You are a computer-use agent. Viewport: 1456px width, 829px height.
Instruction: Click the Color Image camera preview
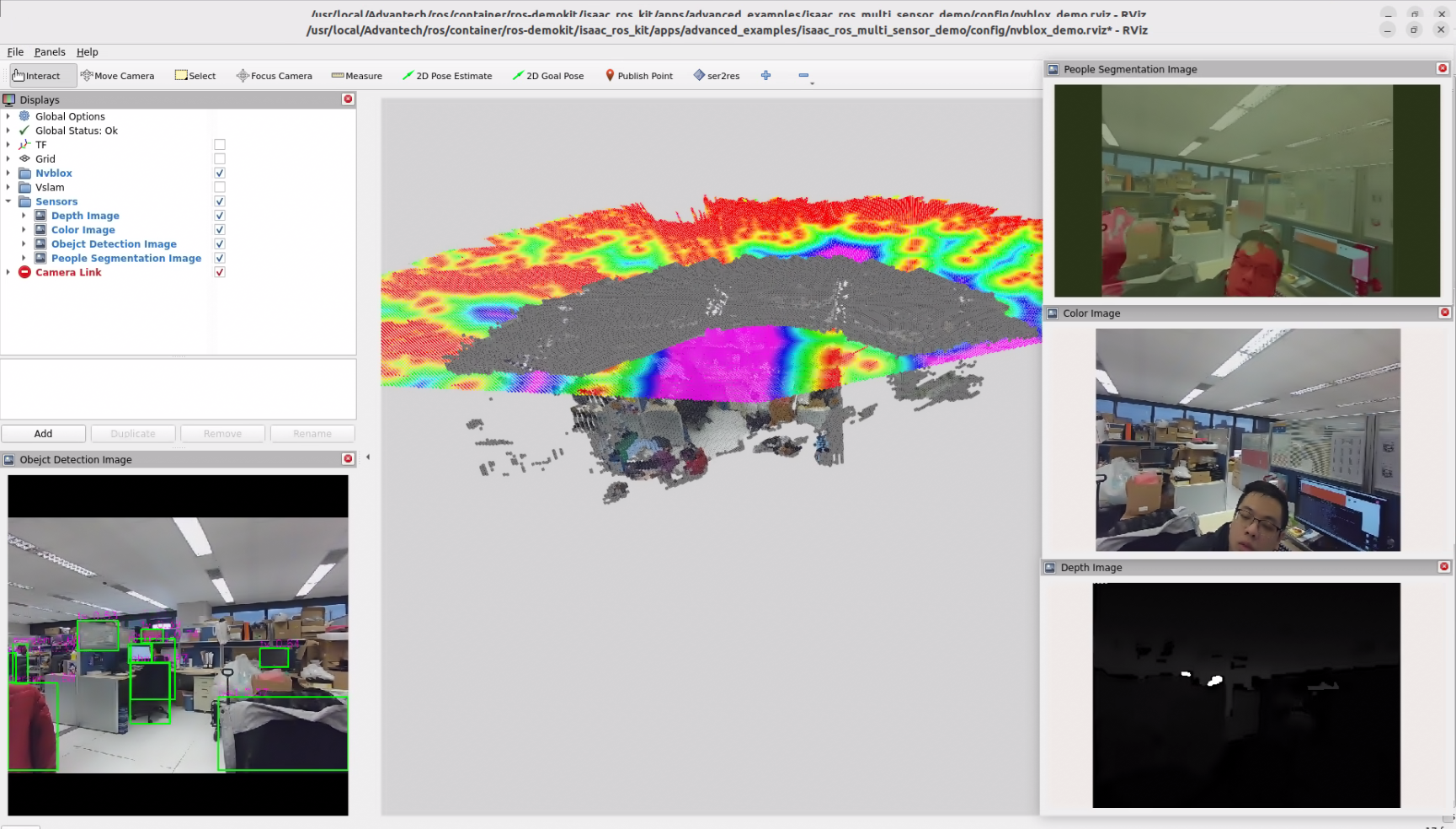click(1247, 440)
